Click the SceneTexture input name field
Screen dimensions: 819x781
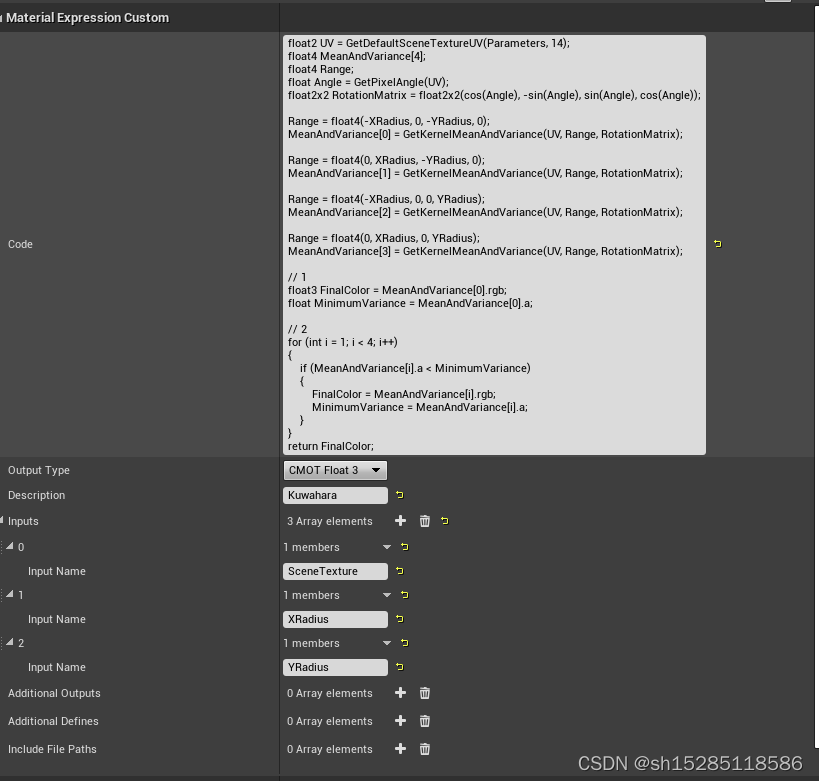pos(335,571)
